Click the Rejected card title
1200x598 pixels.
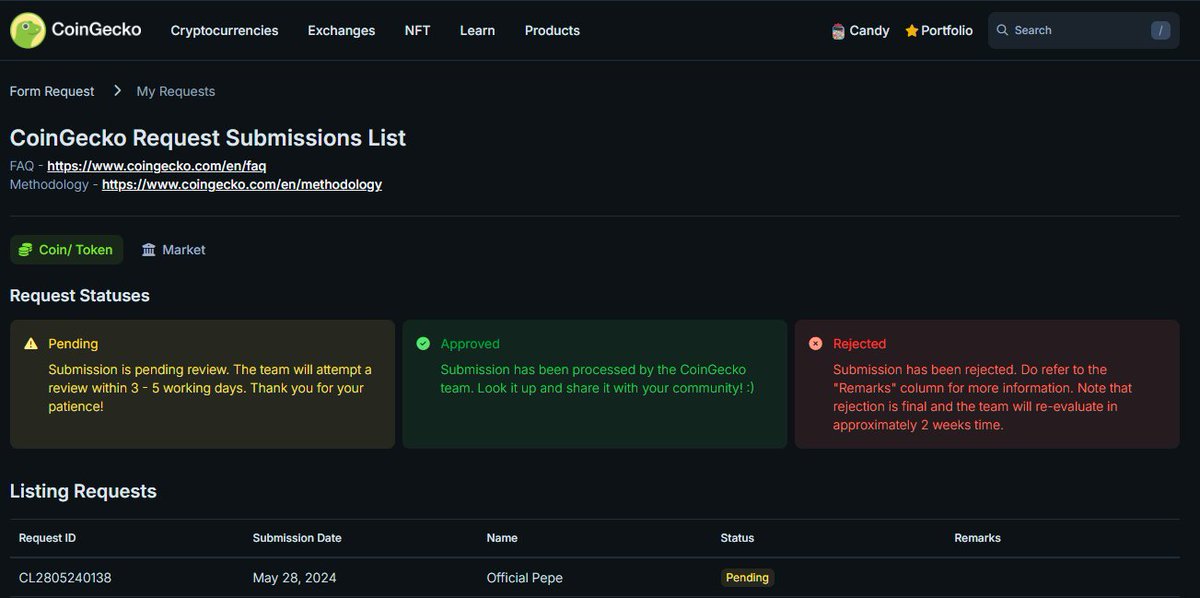pyautogui.click(x=860, y=344)
